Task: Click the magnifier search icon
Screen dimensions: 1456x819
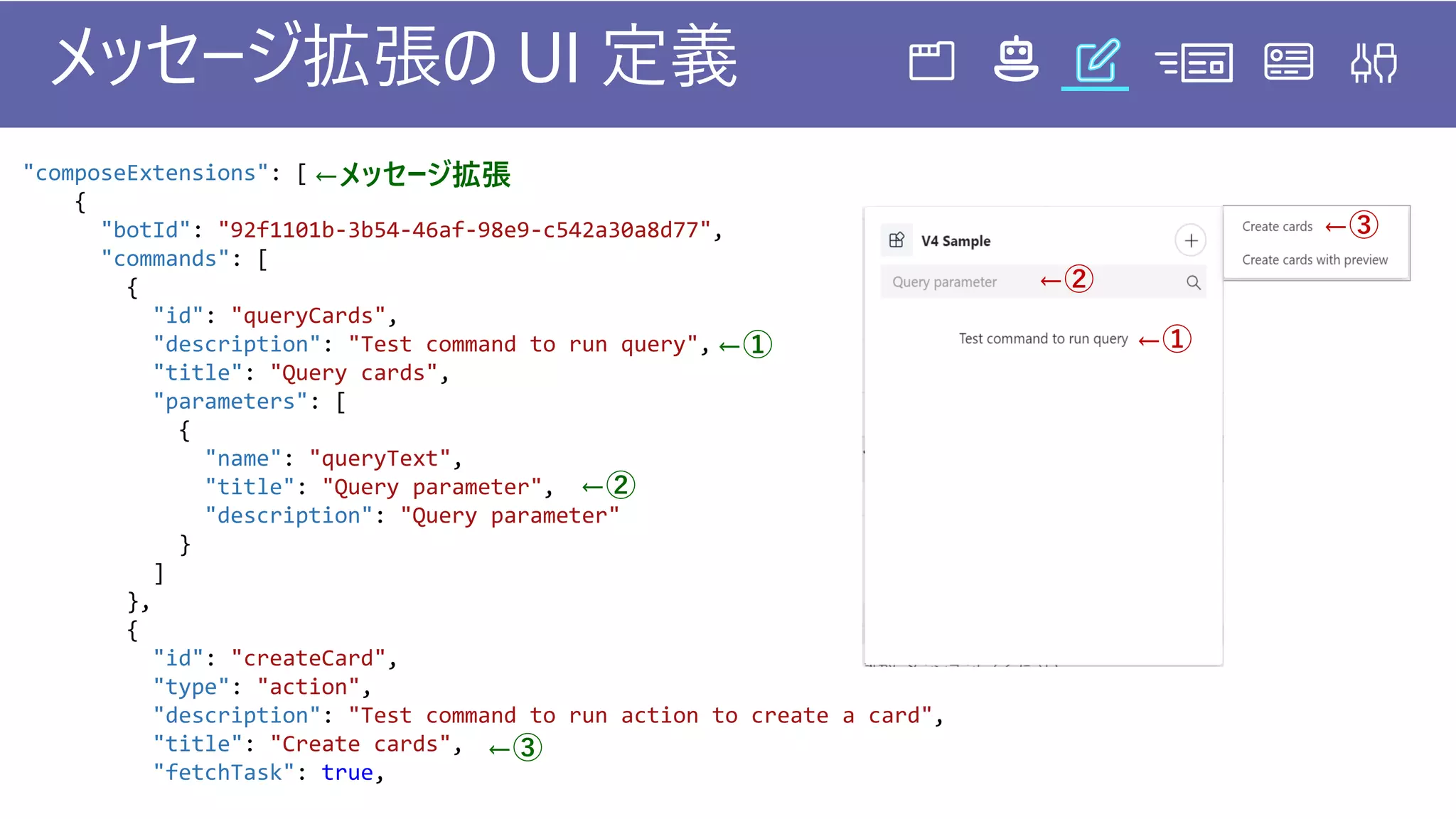Action: click(x=1193, y=282)
